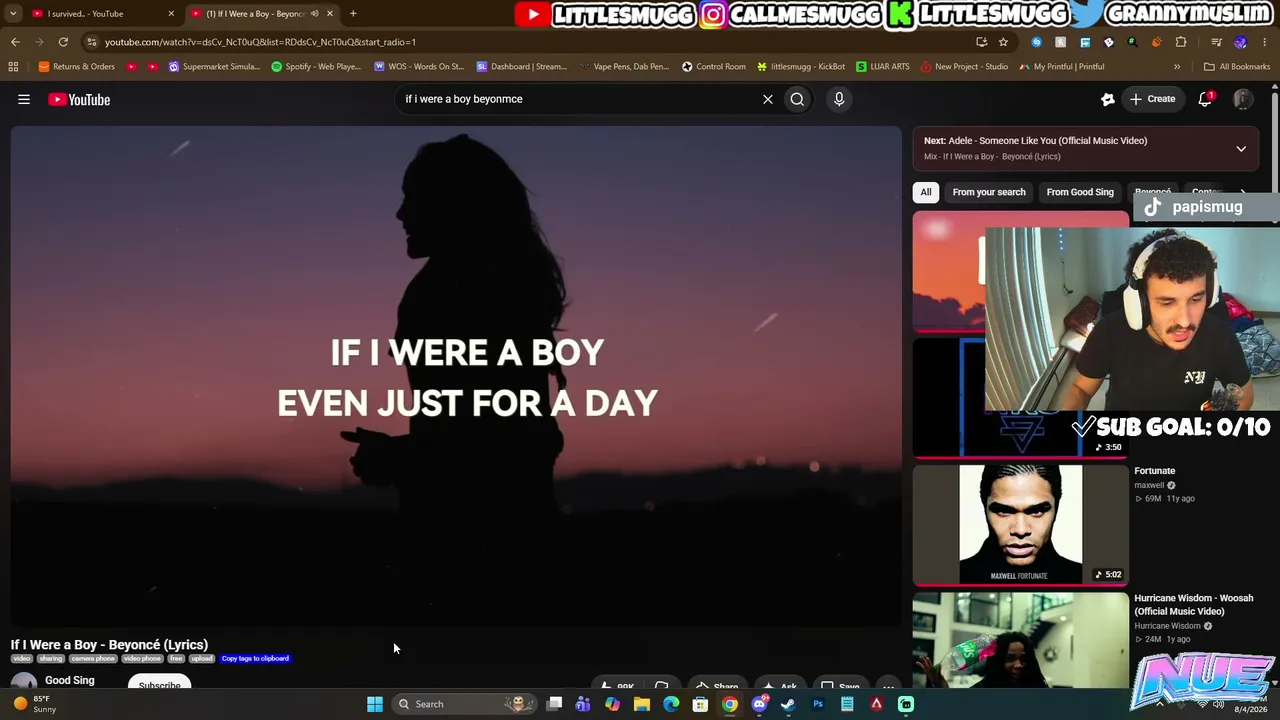The width and height of the screenshot is (1280, 720).
Task: Go to the YouTube home logo
Action: (x=79, y=99)
